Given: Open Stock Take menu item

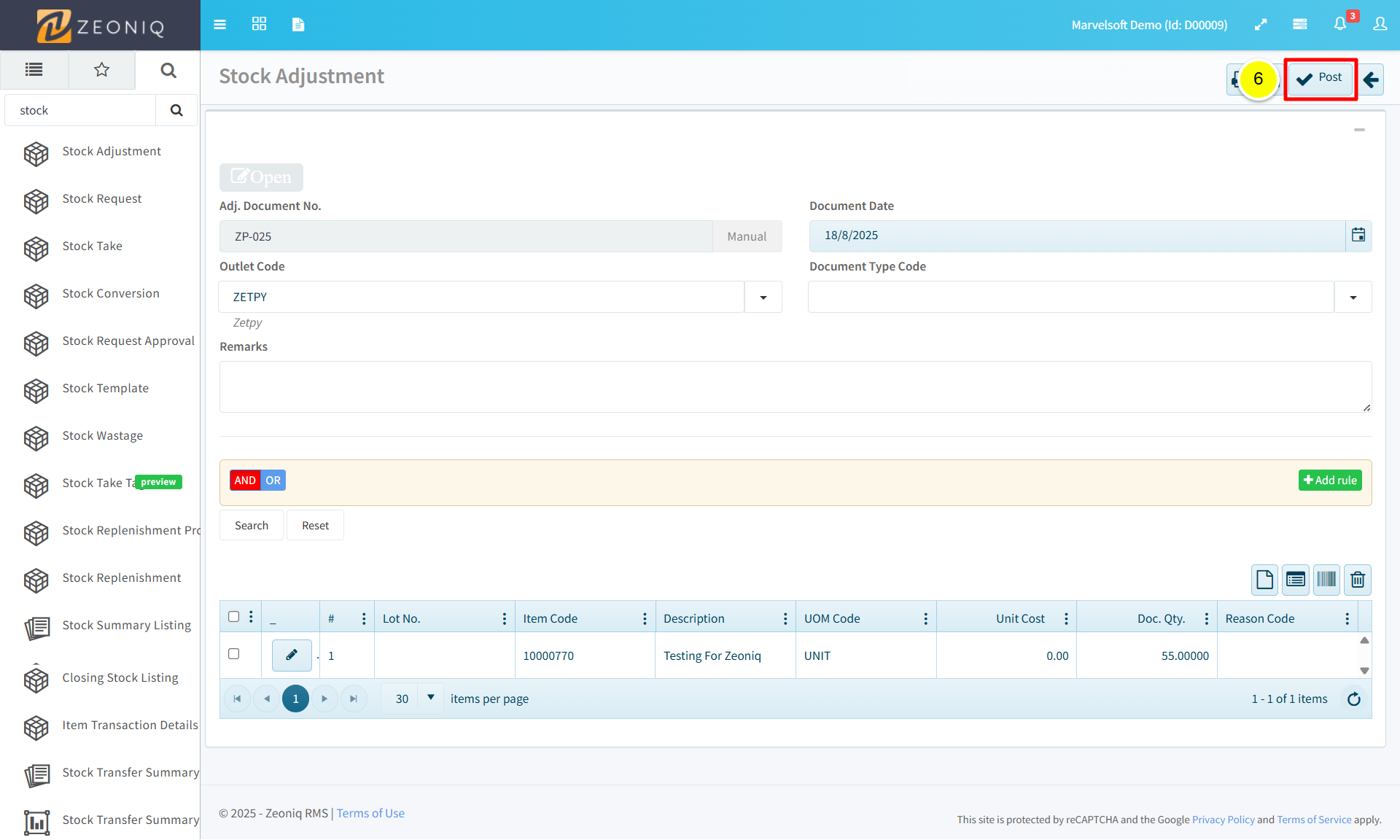Looking at the screenshot, I should [93, 246].
